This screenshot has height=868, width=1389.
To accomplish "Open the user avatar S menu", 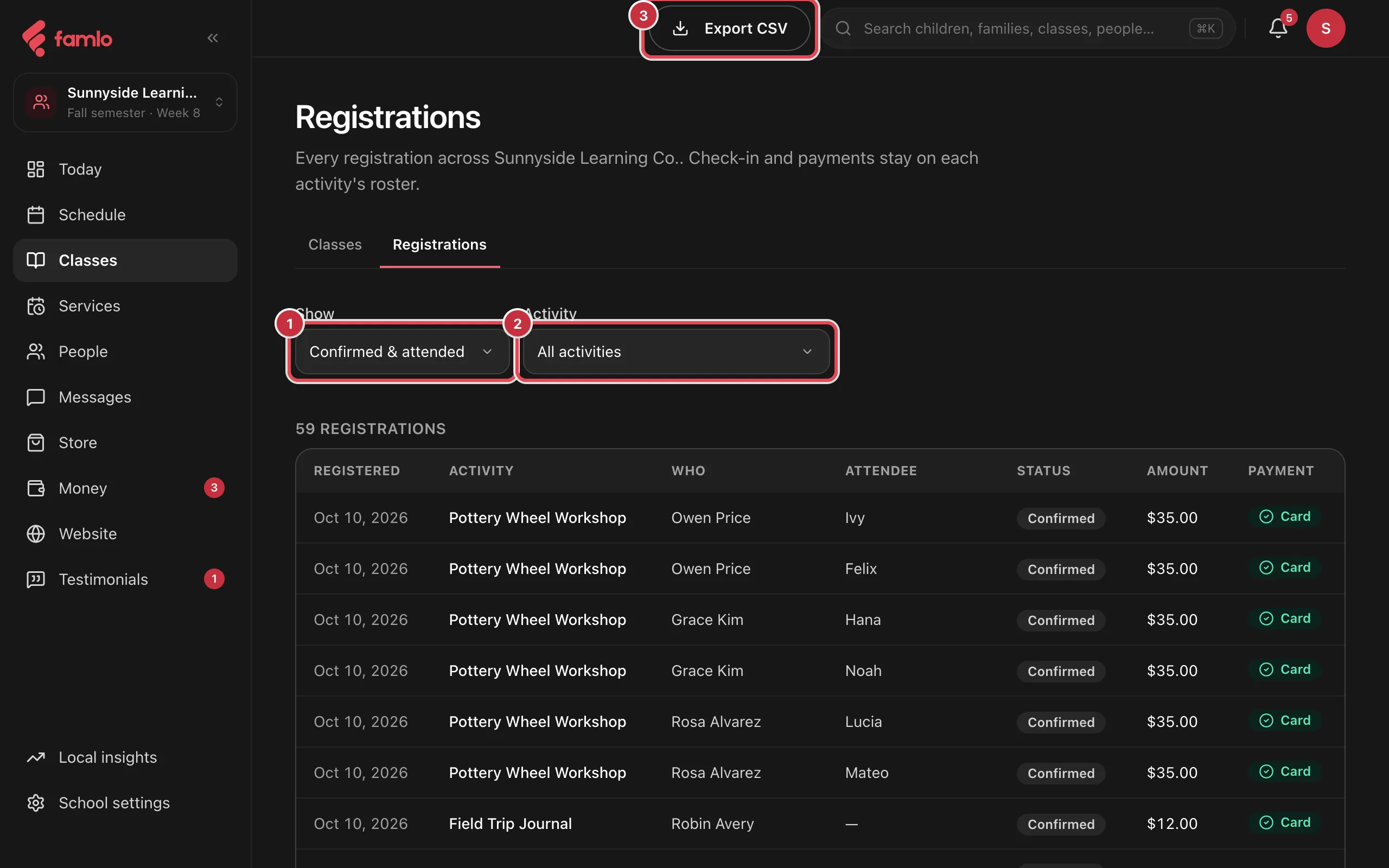I will click(1326, 28).
